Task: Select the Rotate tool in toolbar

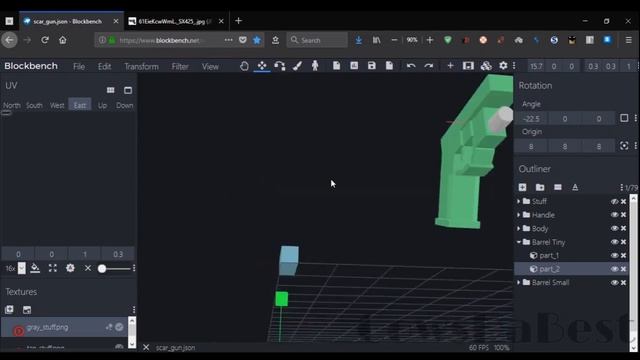Action: click(280, 66)
